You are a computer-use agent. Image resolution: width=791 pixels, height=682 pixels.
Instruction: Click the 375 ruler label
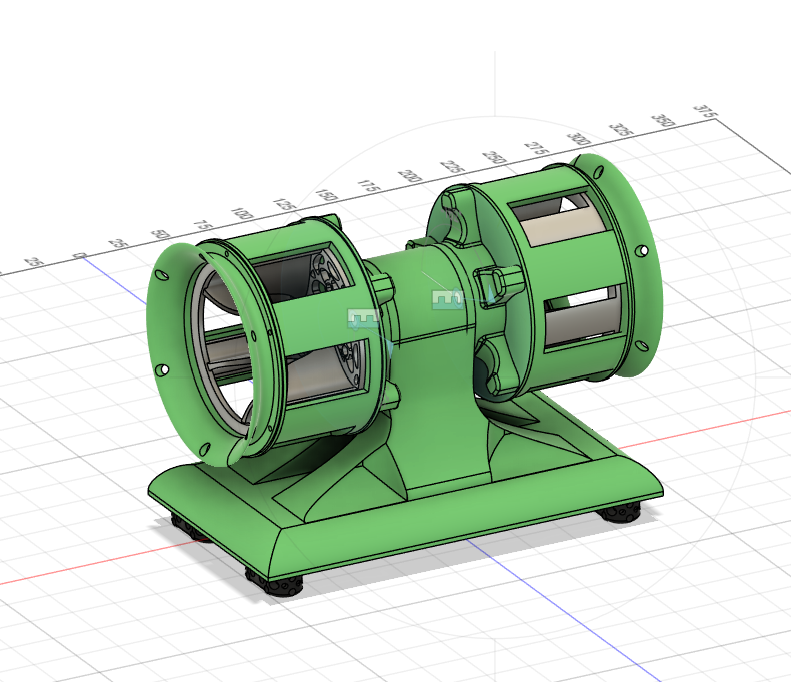click(x=705, y=111)
